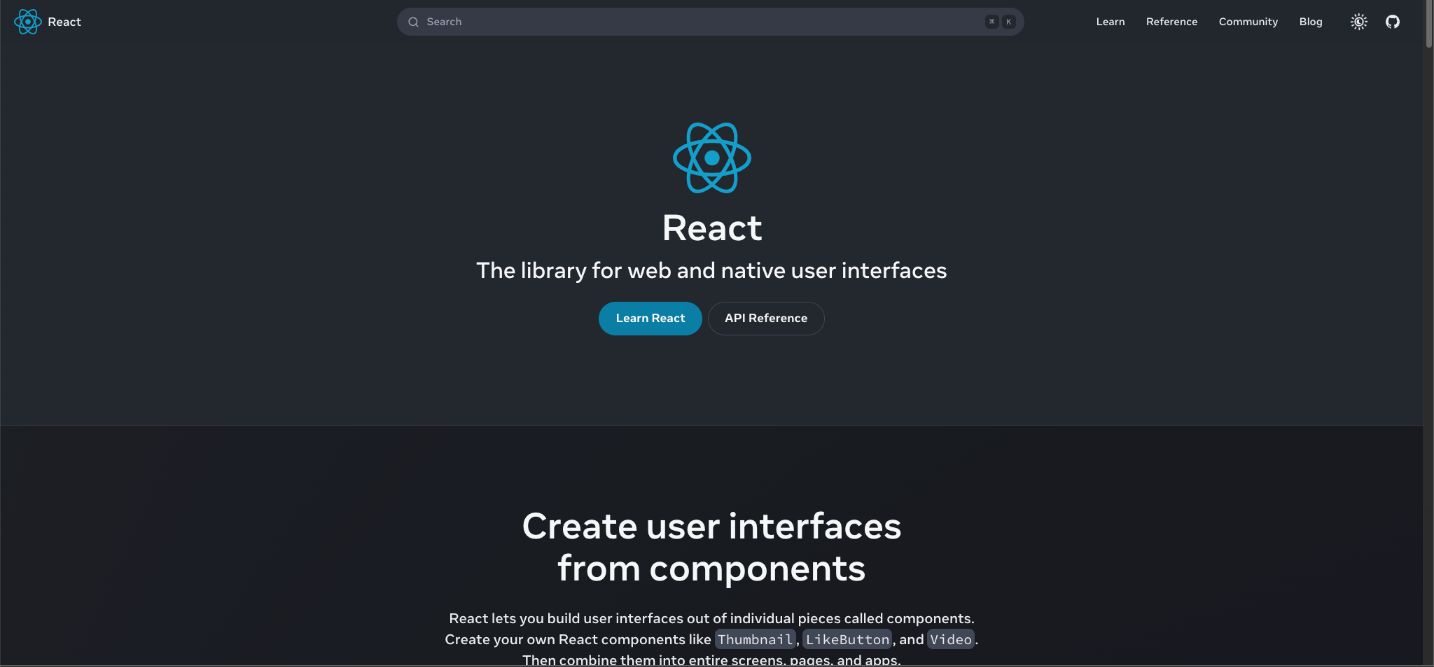Click the page's vertical scrollbar thumb

click(1428, 25)
